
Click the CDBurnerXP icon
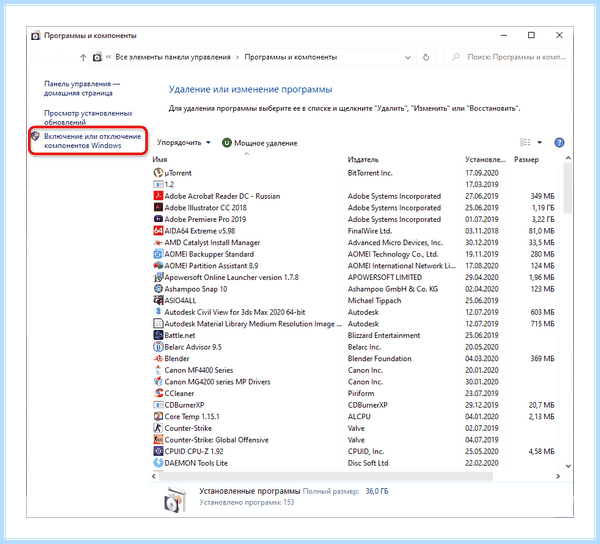tap(158, 405)
